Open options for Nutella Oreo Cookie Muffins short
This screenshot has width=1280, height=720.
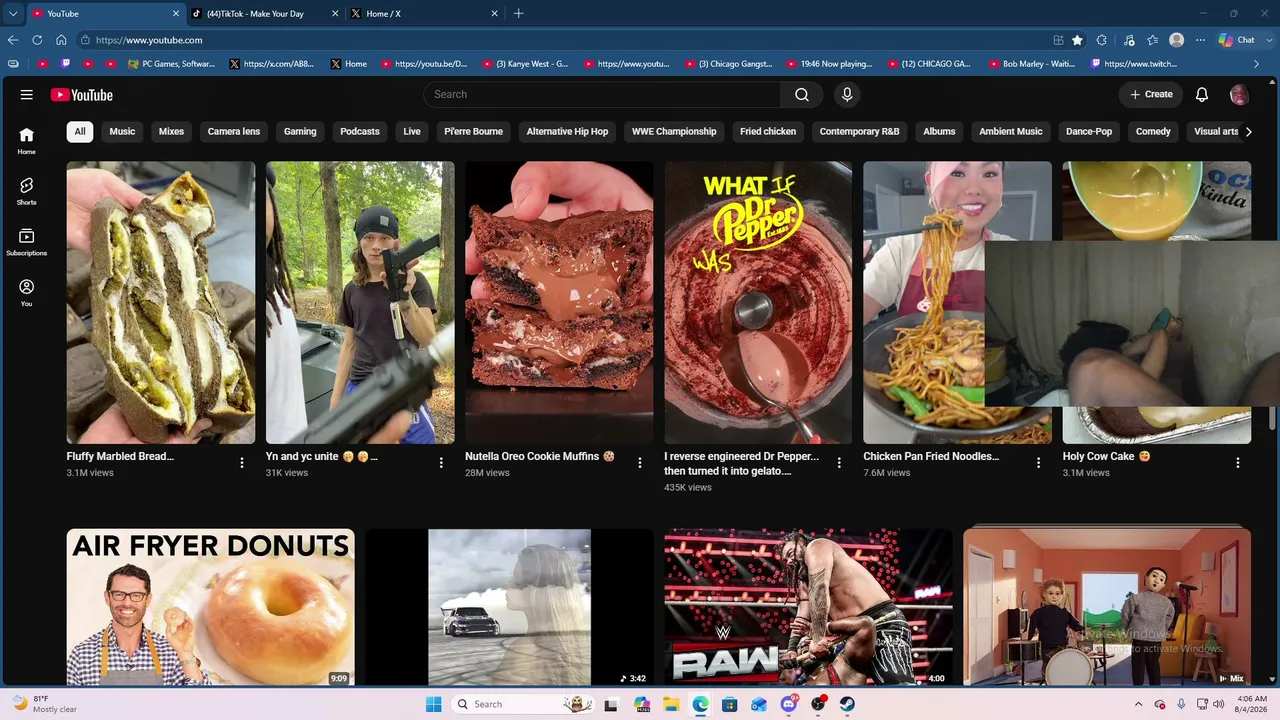640,463
